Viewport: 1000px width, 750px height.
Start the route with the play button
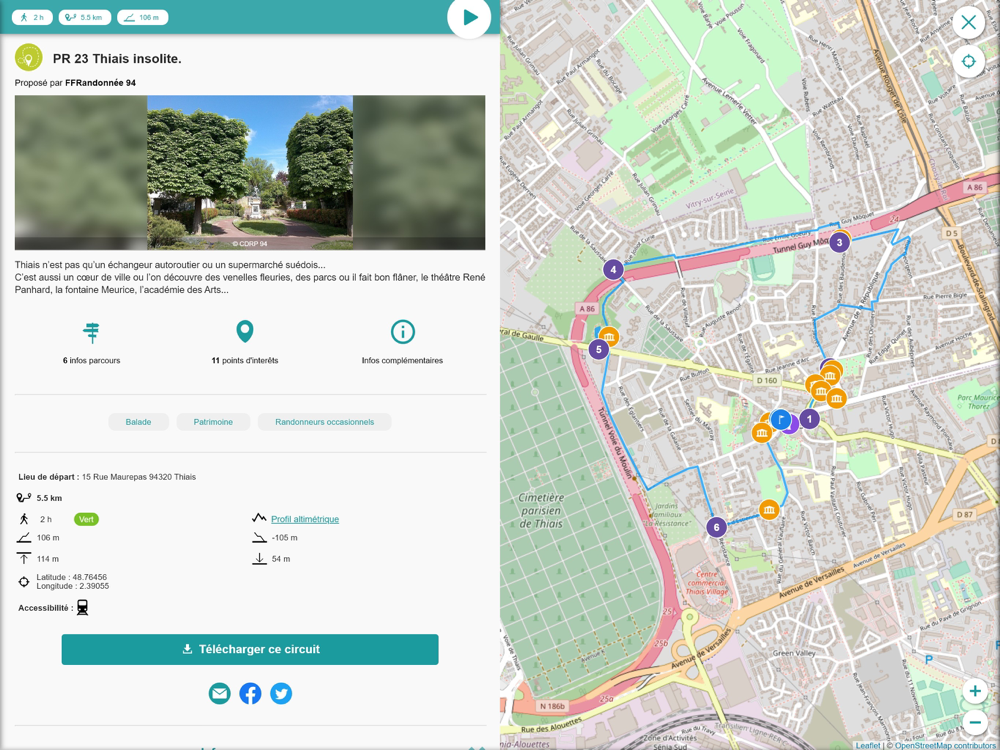pos(469,17)
